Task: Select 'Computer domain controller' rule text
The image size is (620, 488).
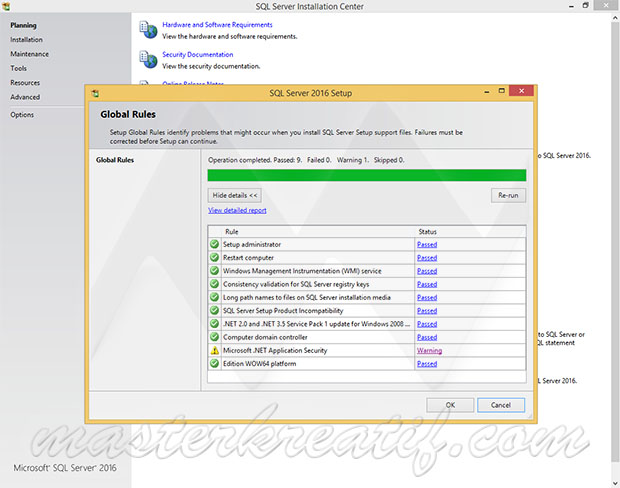Action: coord(265,337)
